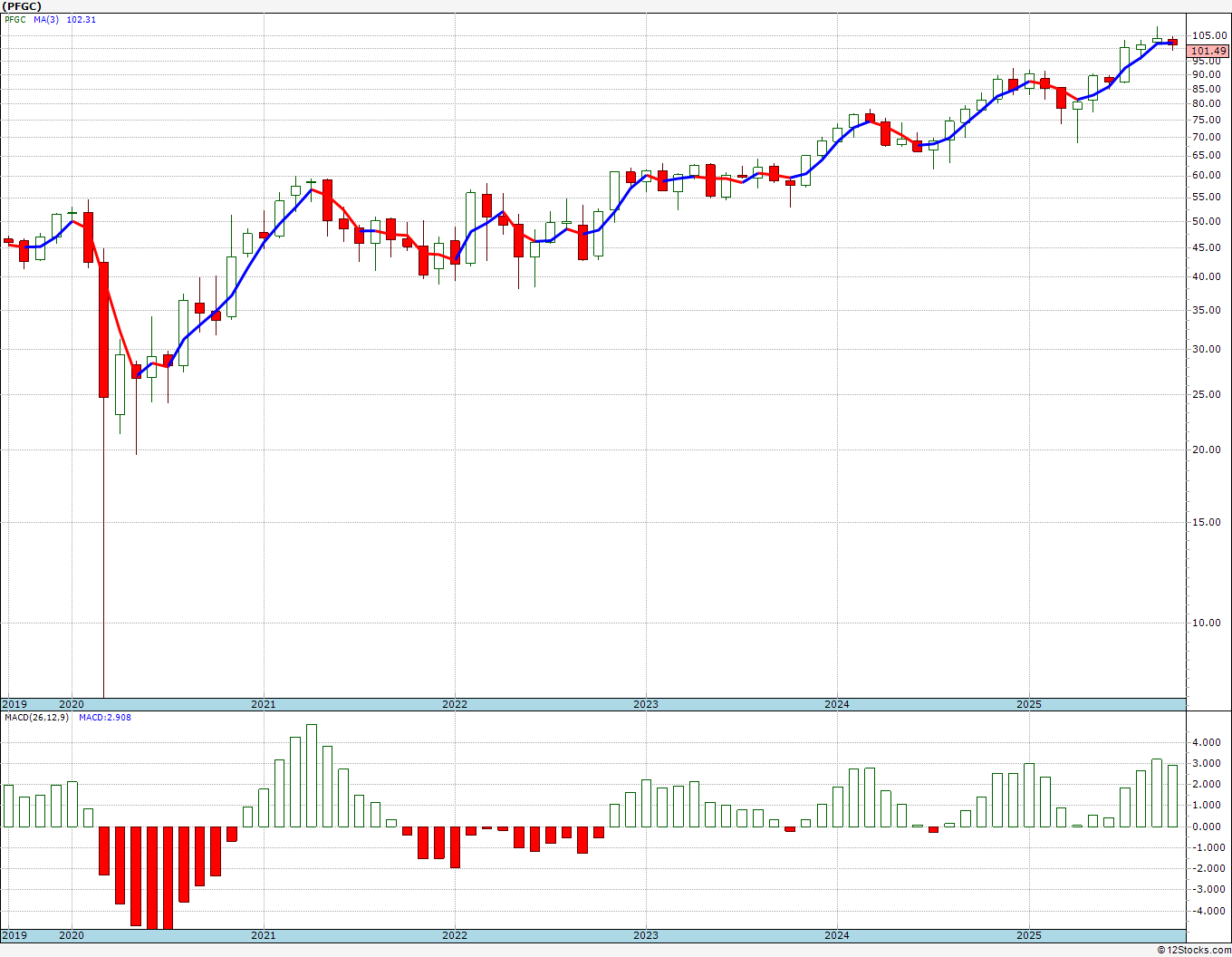Select 2025 on the price chart time axis
The image size is (1232, 957).
[1028, 704]
